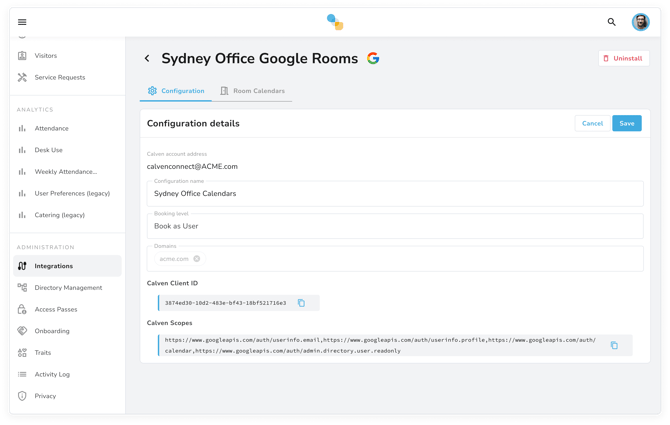Uninstall the integration
670x425 pixels.
pos(623,58)
